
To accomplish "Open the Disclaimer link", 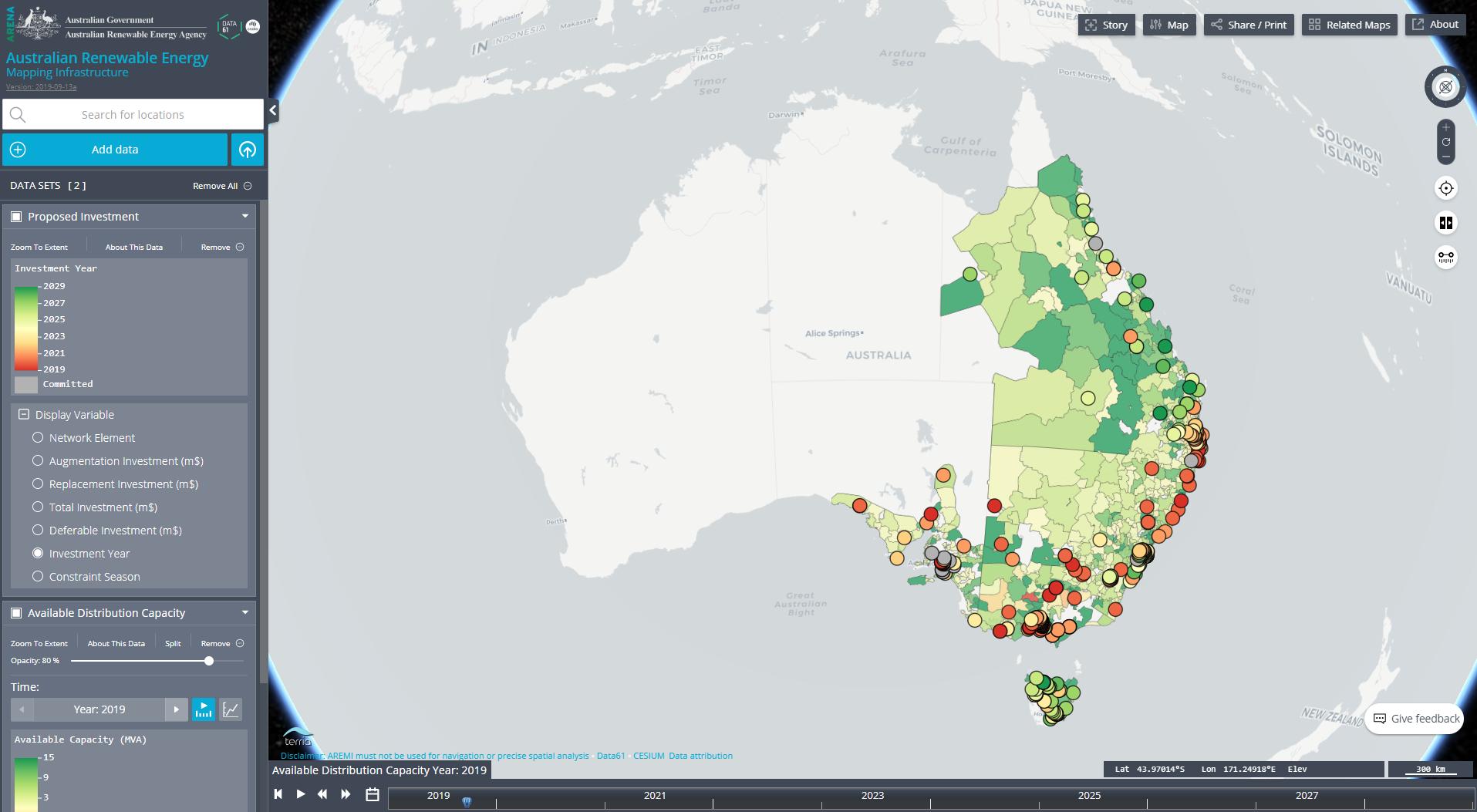I will point(435,756).
